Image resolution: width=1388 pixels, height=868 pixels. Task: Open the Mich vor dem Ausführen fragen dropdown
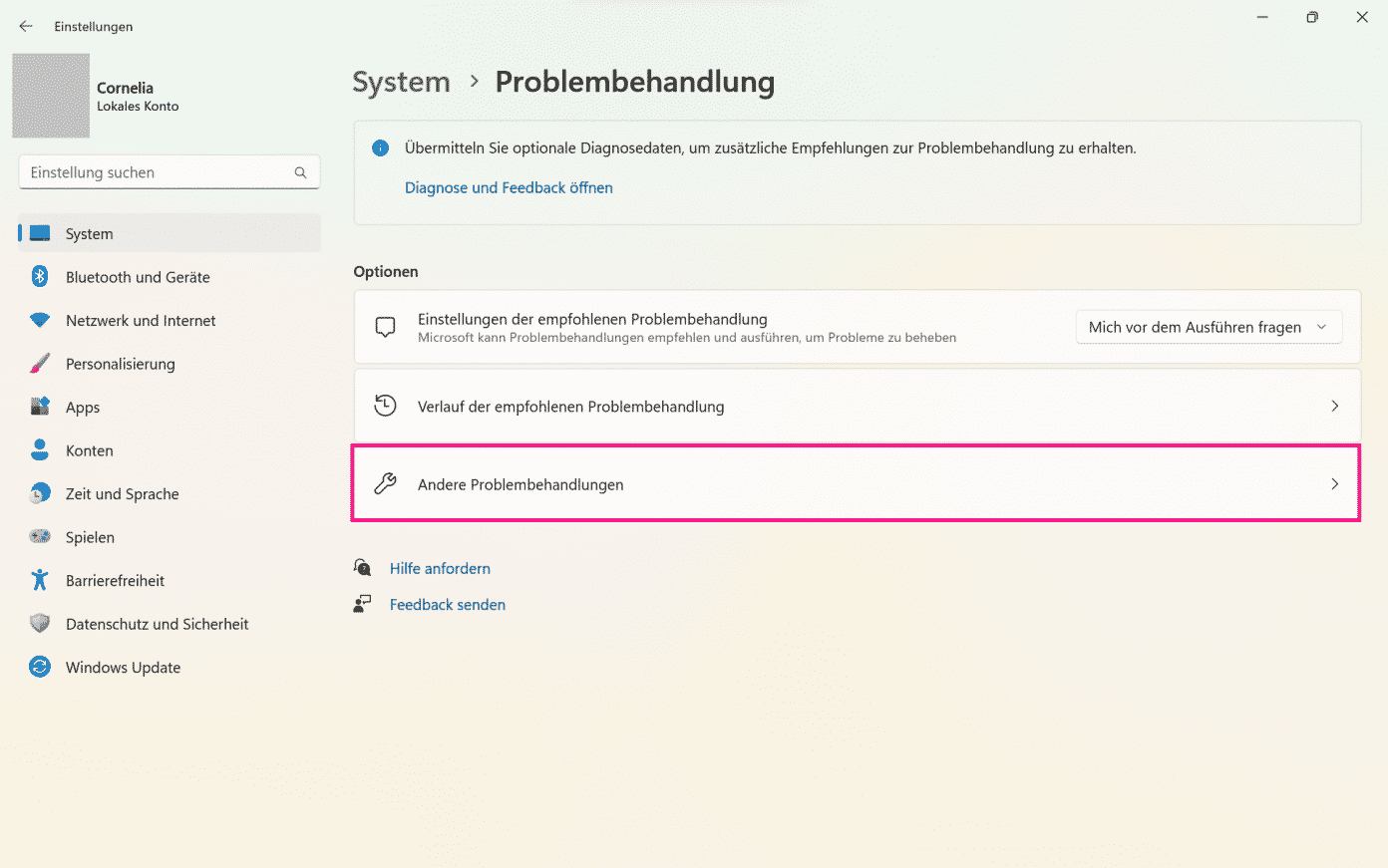tap(1208, 327)
